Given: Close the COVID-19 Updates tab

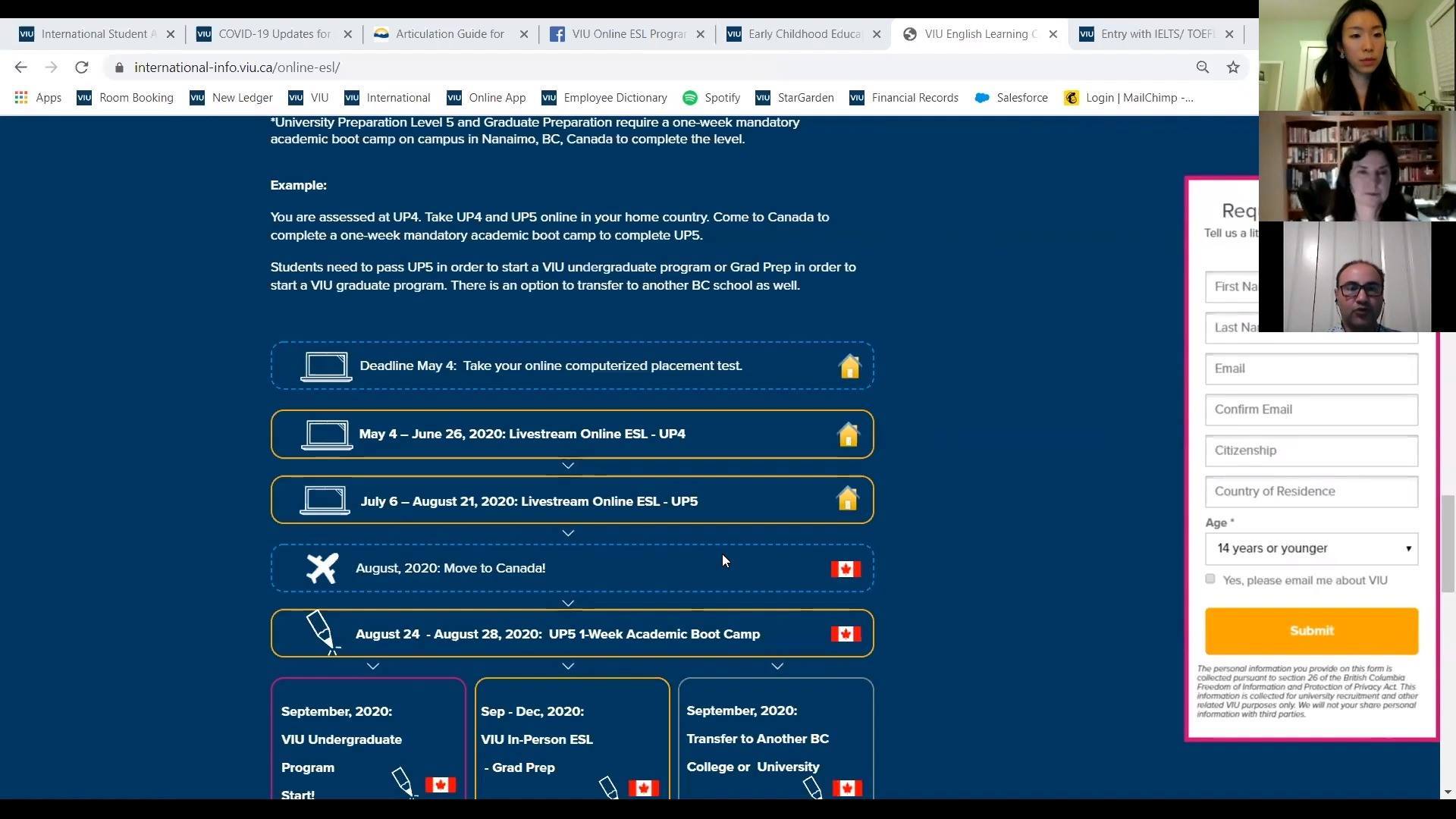Looking at the screenshot, I should click(x=347, y=34).
